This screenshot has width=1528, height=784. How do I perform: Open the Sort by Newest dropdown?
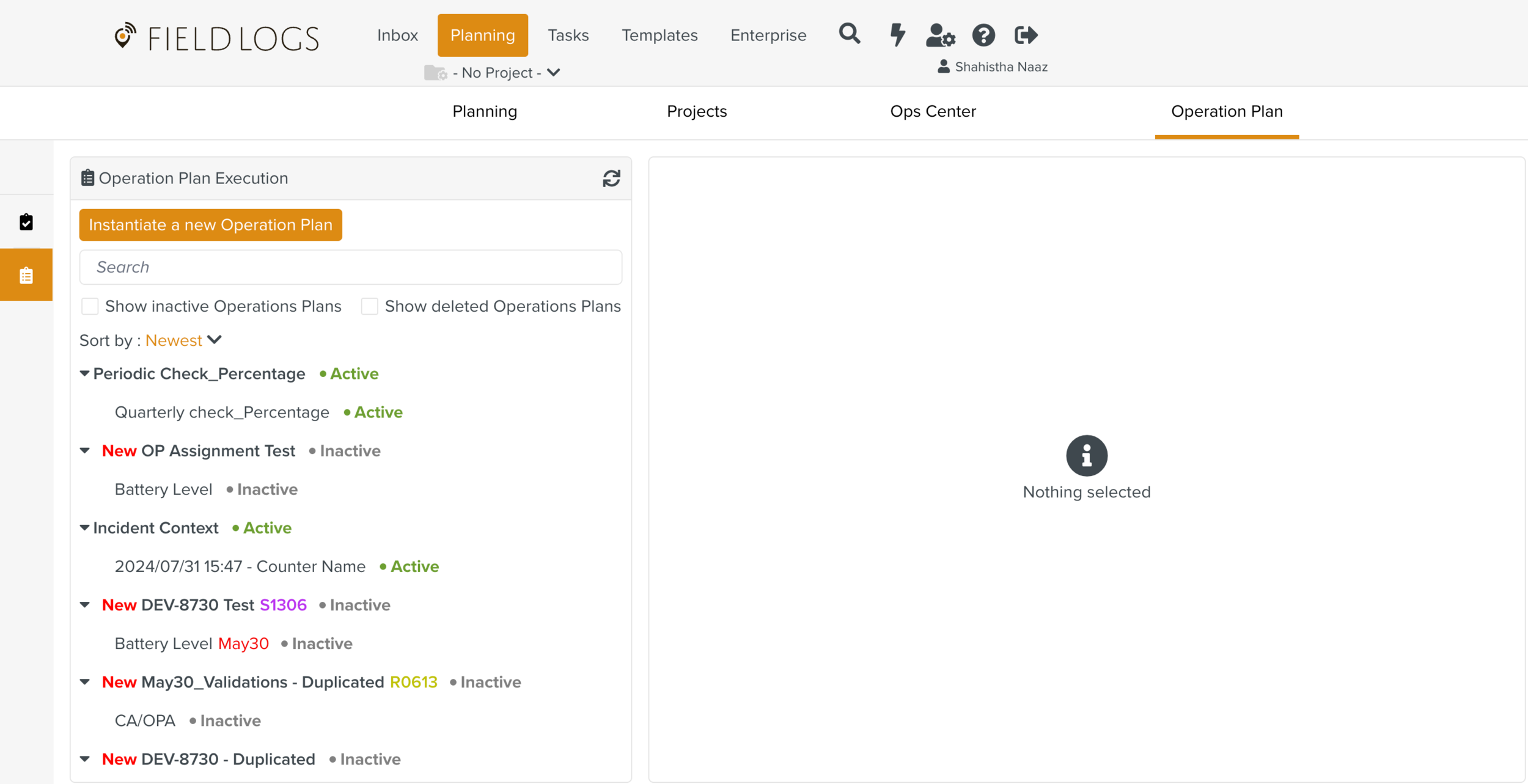click(x=182, y=340)
